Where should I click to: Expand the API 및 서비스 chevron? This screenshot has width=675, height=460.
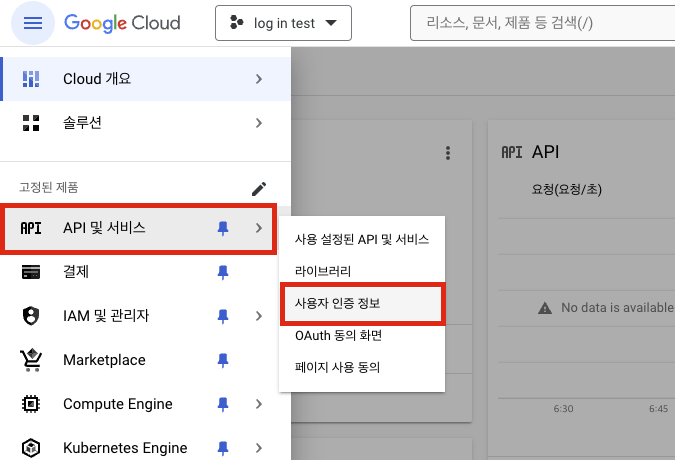click(x=259, y=228)
